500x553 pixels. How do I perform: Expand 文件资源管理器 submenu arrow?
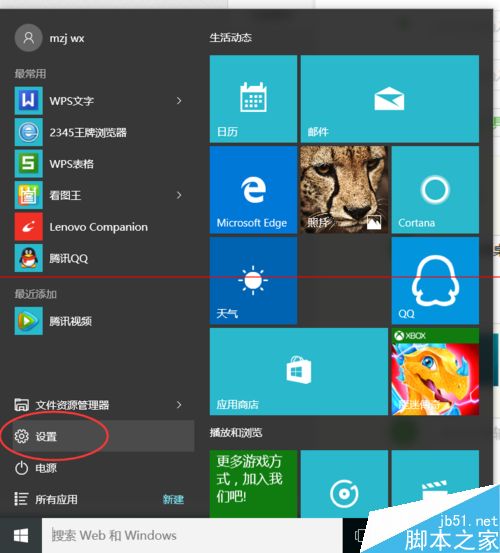coord(179,405)
